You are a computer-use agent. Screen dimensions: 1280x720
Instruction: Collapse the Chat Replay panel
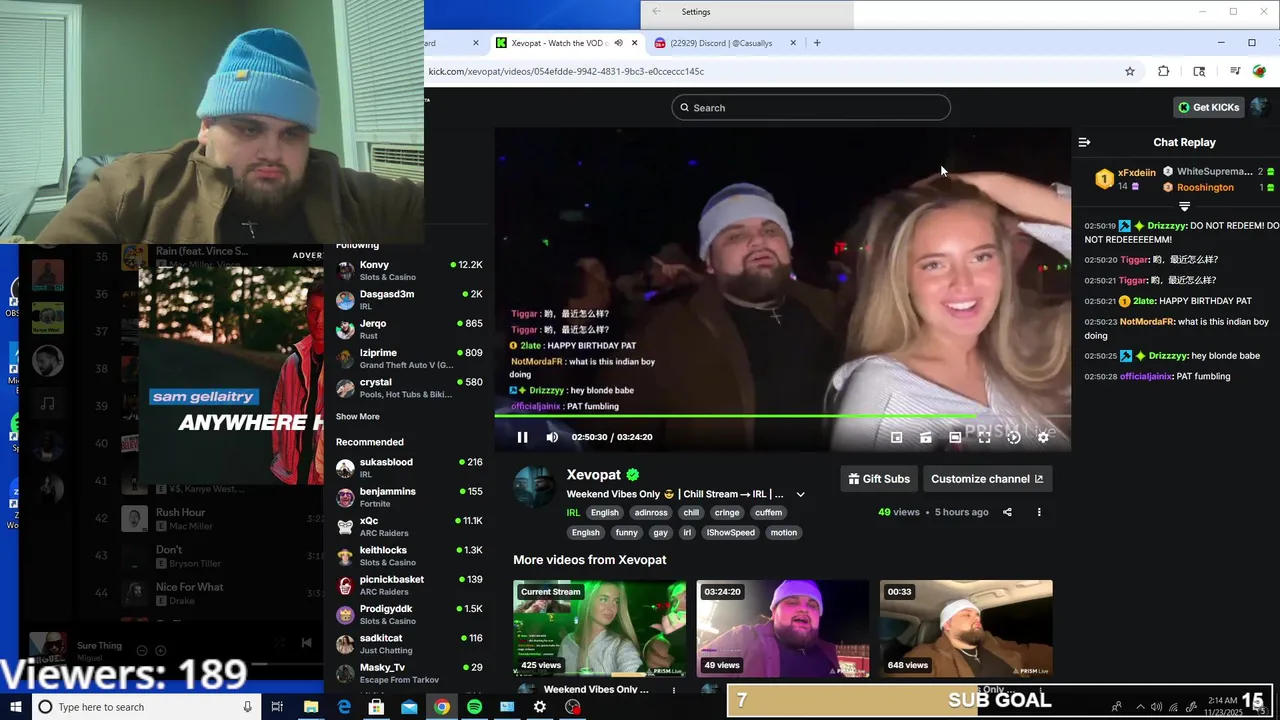click(x=1084, y=142)
